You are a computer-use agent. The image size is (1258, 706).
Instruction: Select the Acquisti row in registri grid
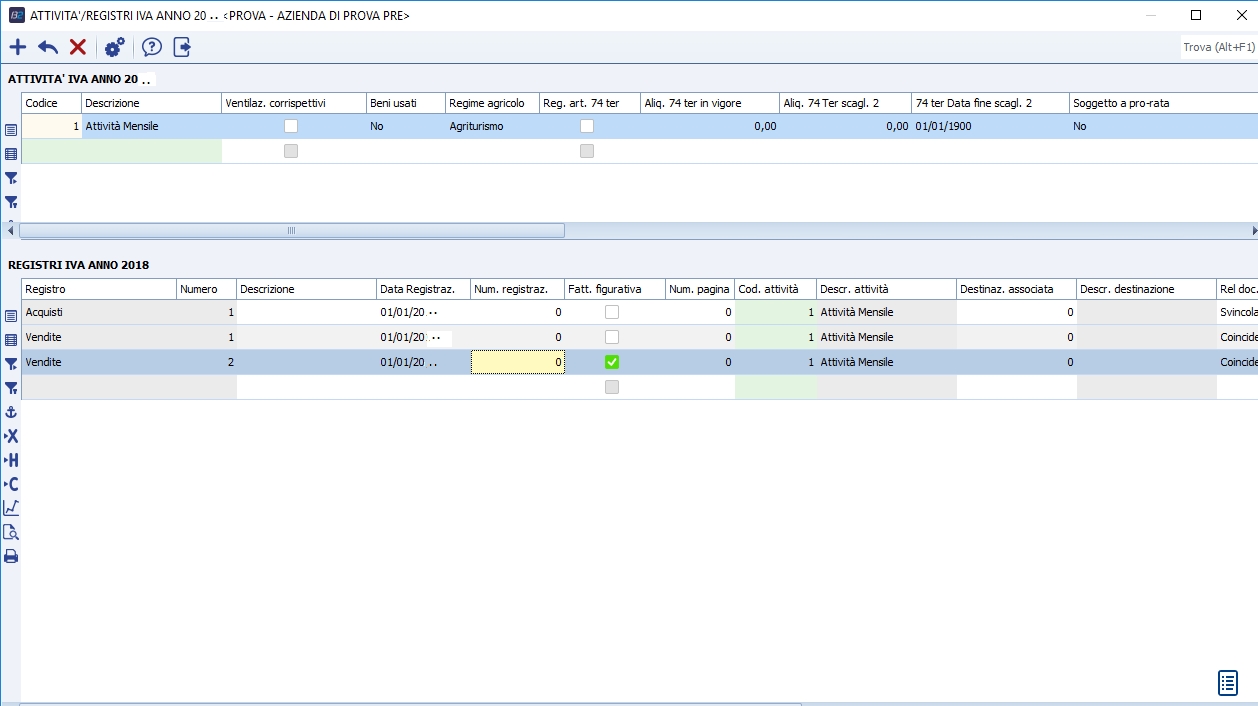98,312
